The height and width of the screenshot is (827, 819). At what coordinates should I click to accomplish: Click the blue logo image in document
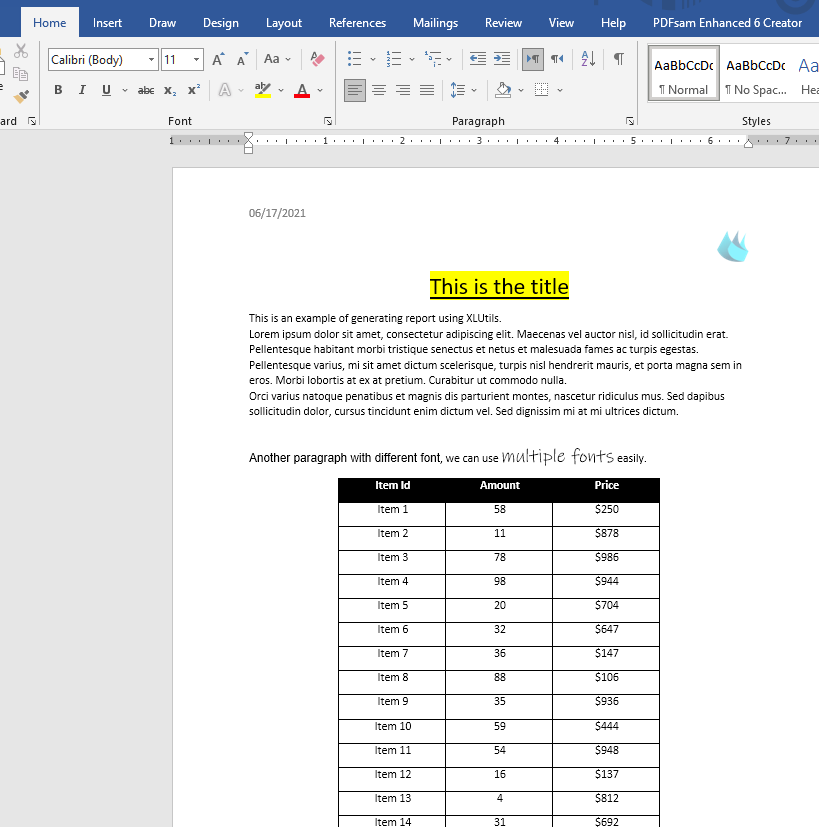[x=733, y=246]
